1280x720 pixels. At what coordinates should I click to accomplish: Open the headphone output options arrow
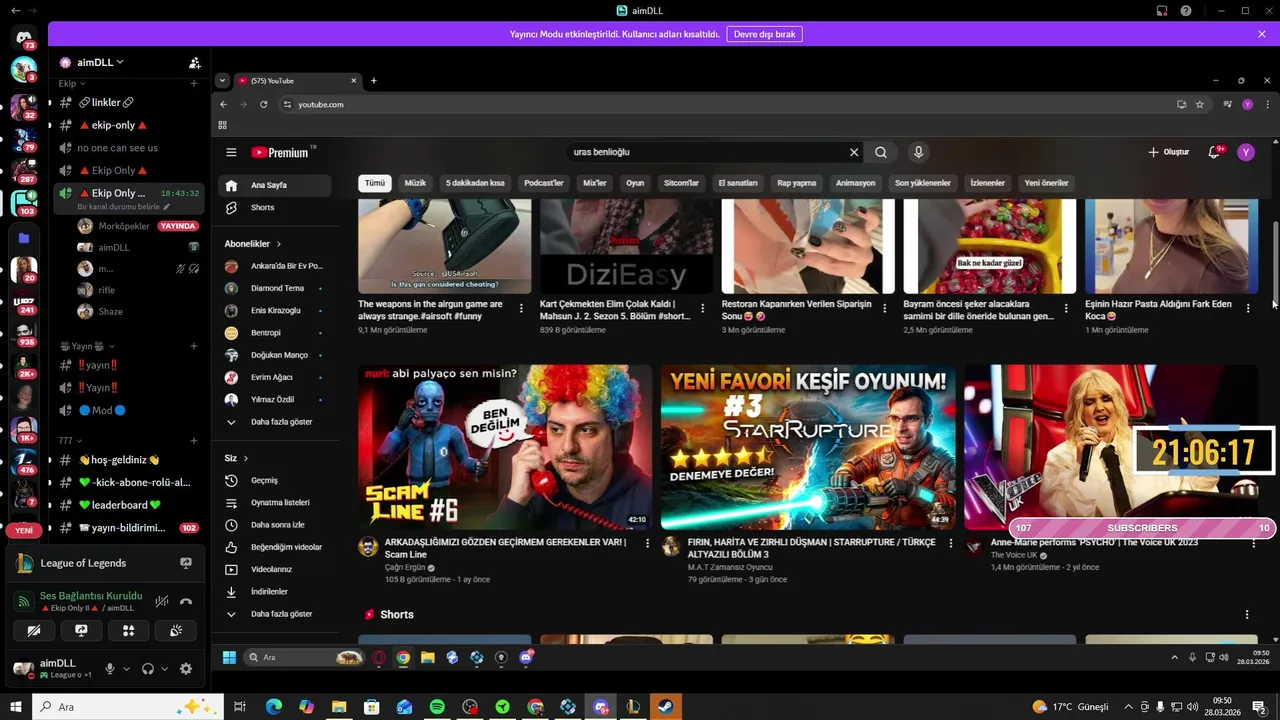(164, 669)
